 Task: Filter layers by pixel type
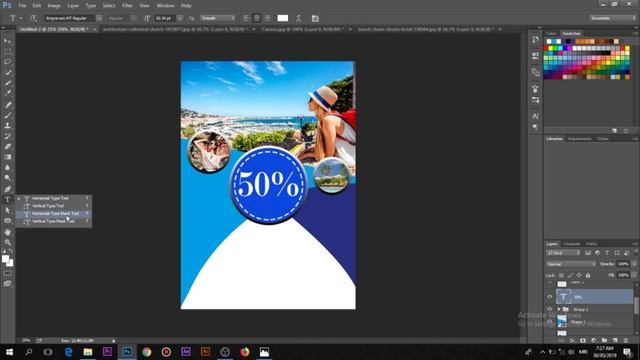[x=588, y=253]
